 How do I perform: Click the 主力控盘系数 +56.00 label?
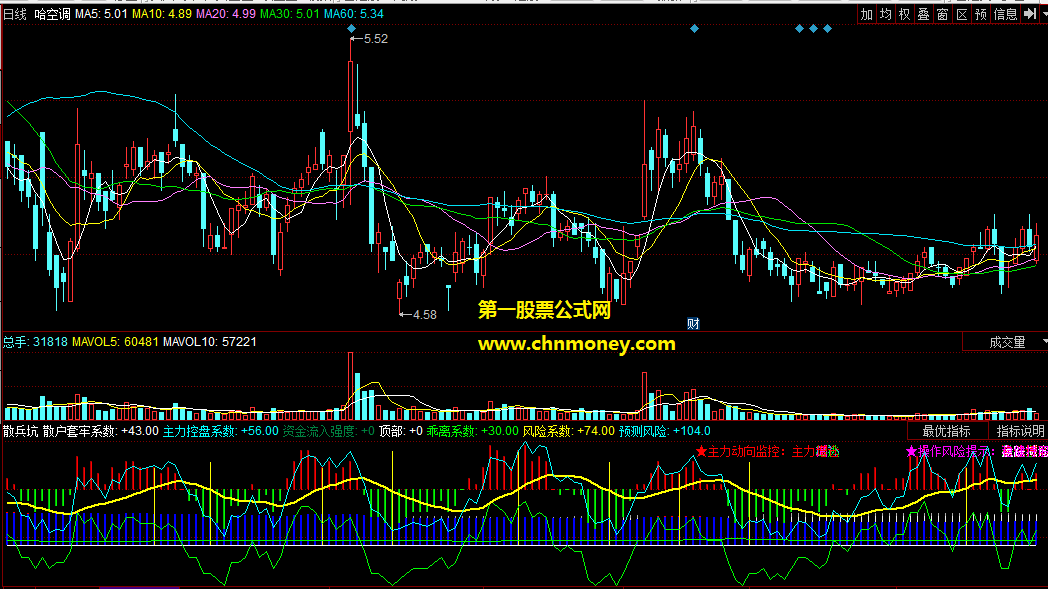click(221, 431)
